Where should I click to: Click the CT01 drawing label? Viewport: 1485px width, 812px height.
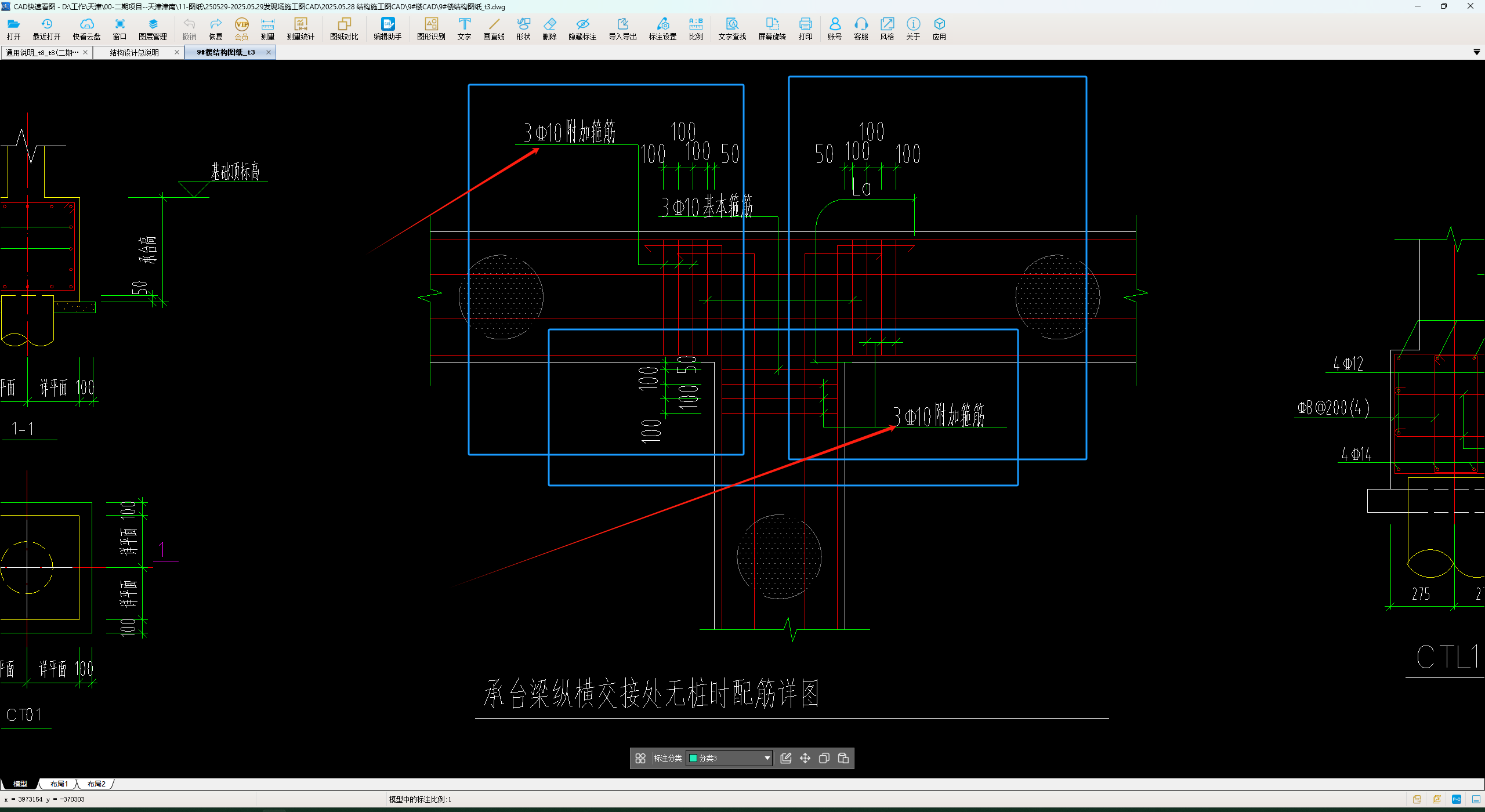24,715
